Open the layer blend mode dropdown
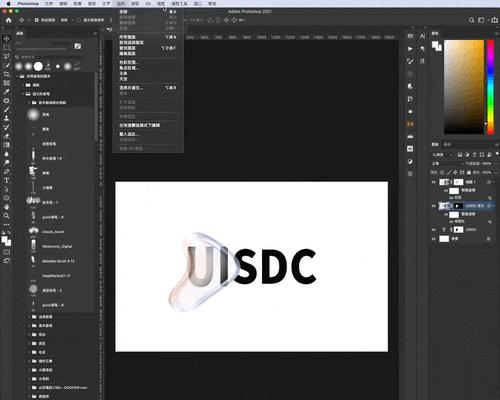Image resolution: width=500 pixels, height=400 pixels. pos(448,164)
